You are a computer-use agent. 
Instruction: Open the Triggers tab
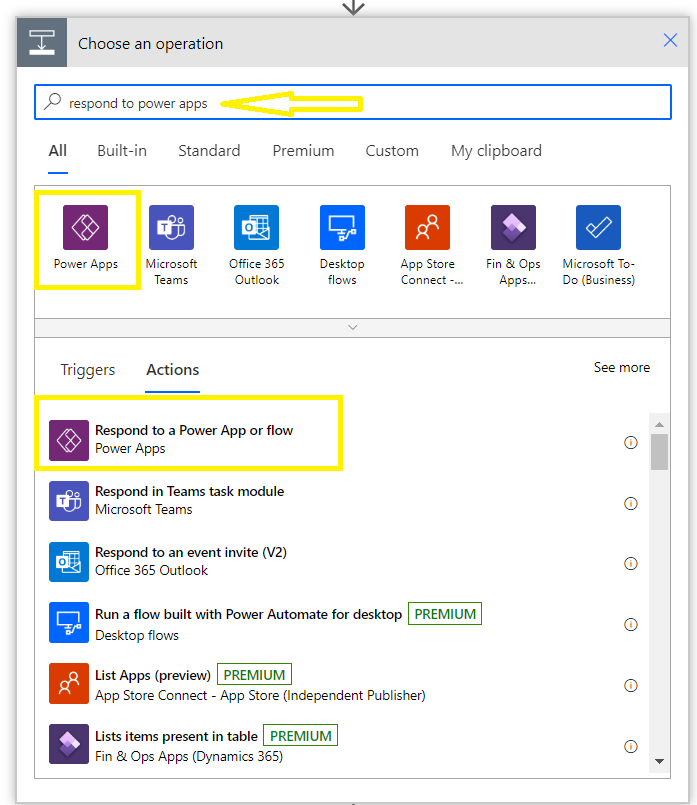tap(88, 370)
